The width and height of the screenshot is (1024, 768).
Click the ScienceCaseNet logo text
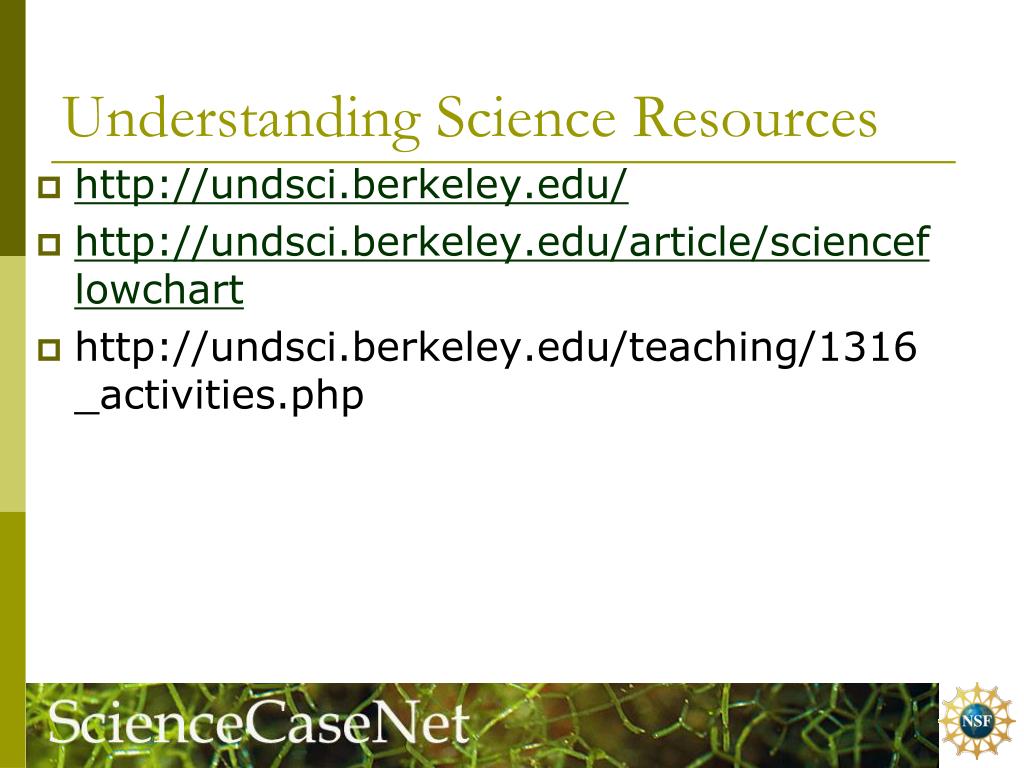(x=259, y=722)
